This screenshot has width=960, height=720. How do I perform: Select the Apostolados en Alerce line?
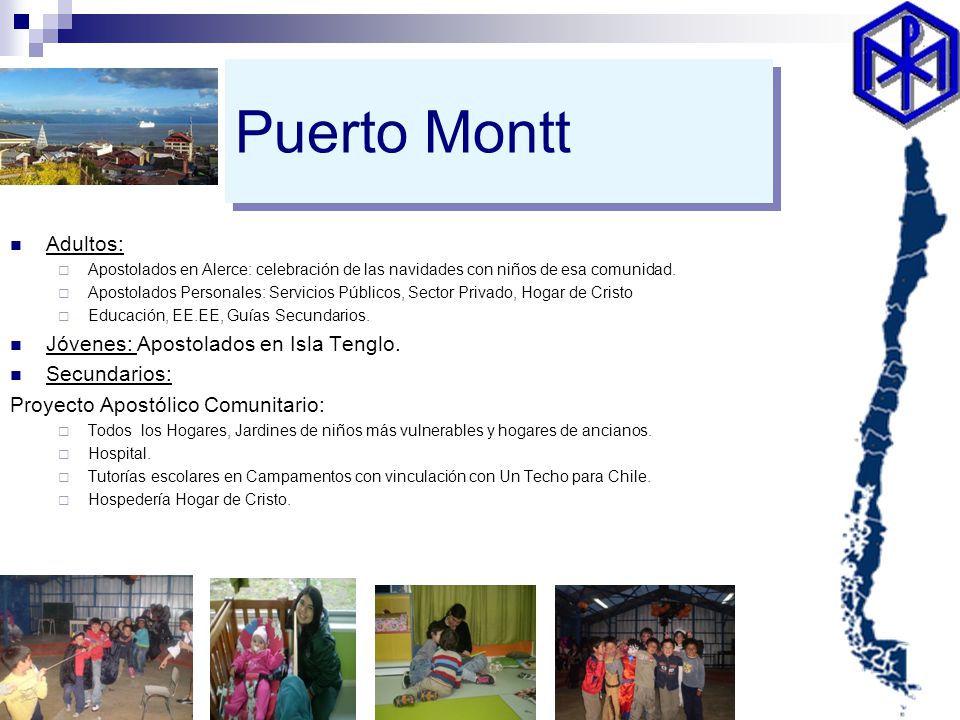(x=381, y=269)
